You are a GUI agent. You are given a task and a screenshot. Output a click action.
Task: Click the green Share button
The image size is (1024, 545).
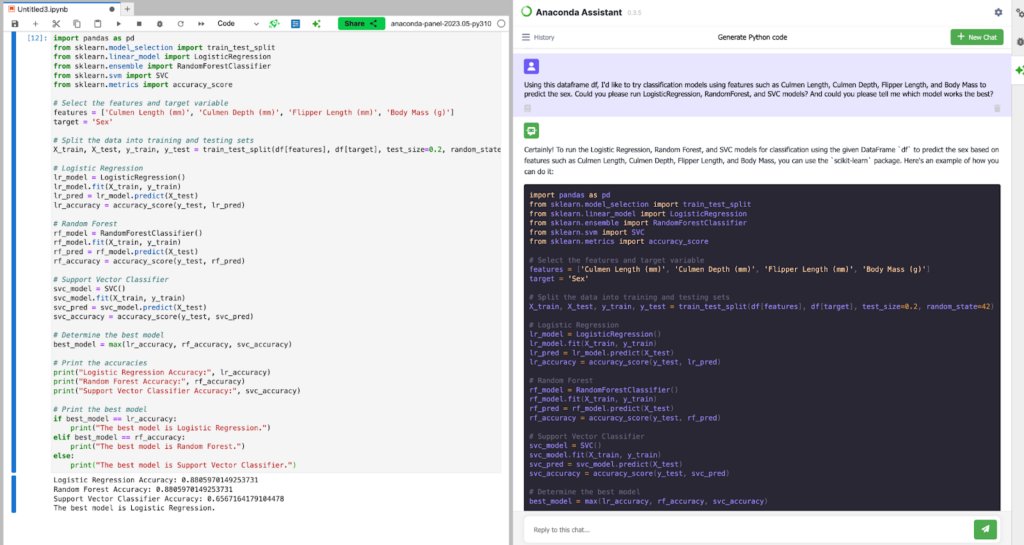coord(361,24)
